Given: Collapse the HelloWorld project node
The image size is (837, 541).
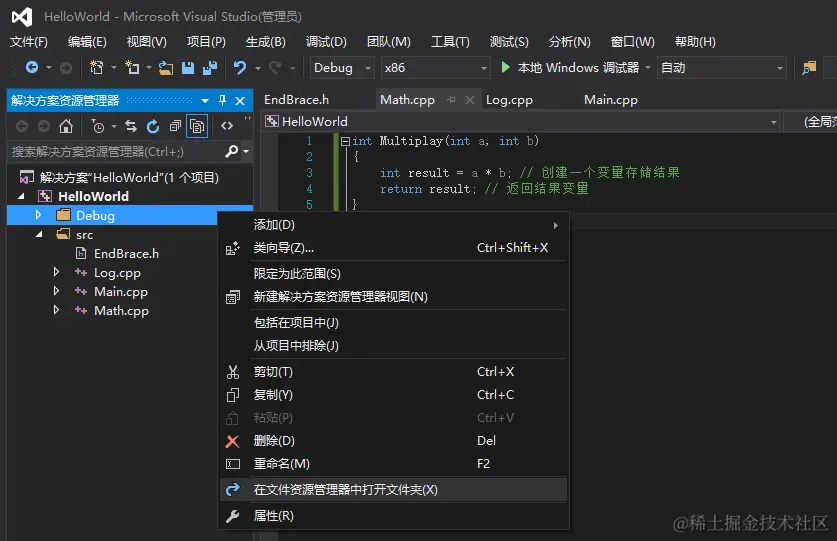Looking at the screenshot, I should tap(21, 197).
